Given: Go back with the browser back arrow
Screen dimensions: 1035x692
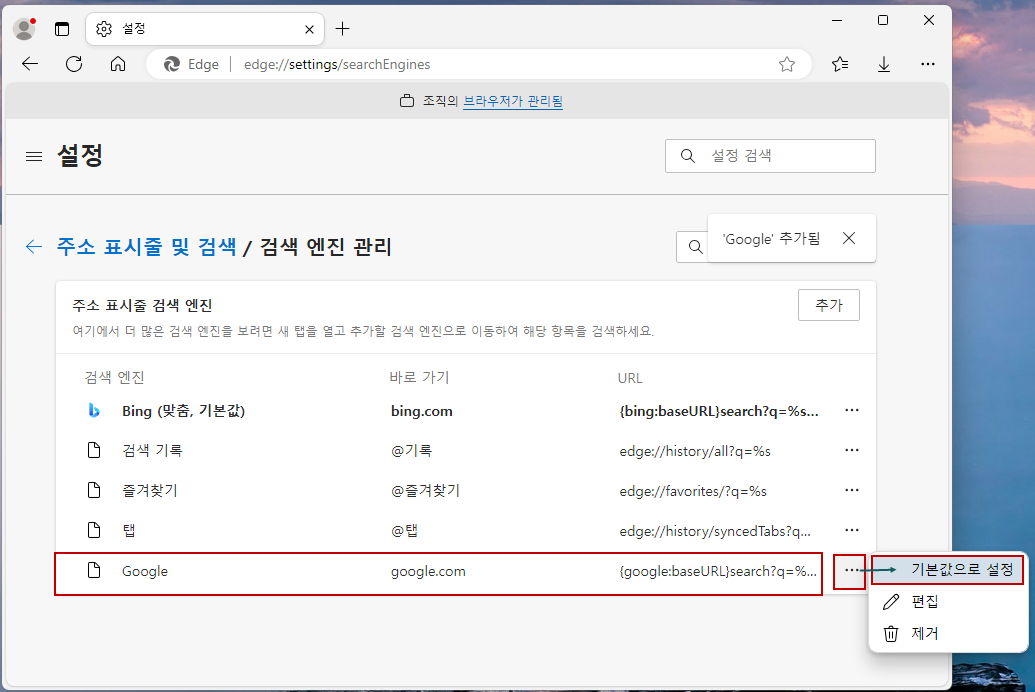Looking at the screenshot, I should [x=30, y=64].
